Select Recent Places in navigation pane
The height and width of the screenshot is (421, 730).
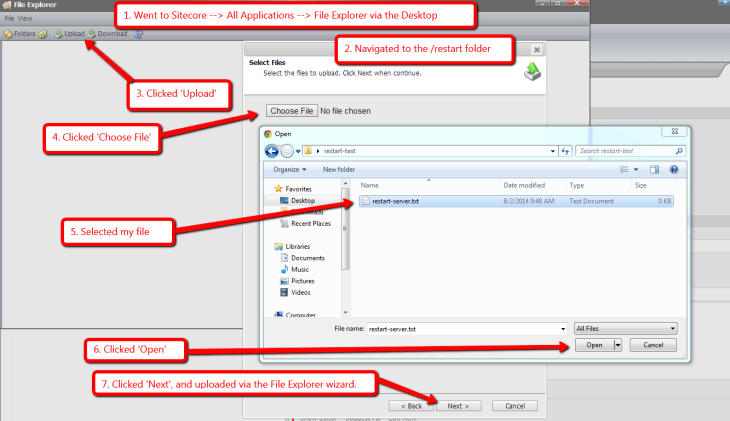point(311,224)
